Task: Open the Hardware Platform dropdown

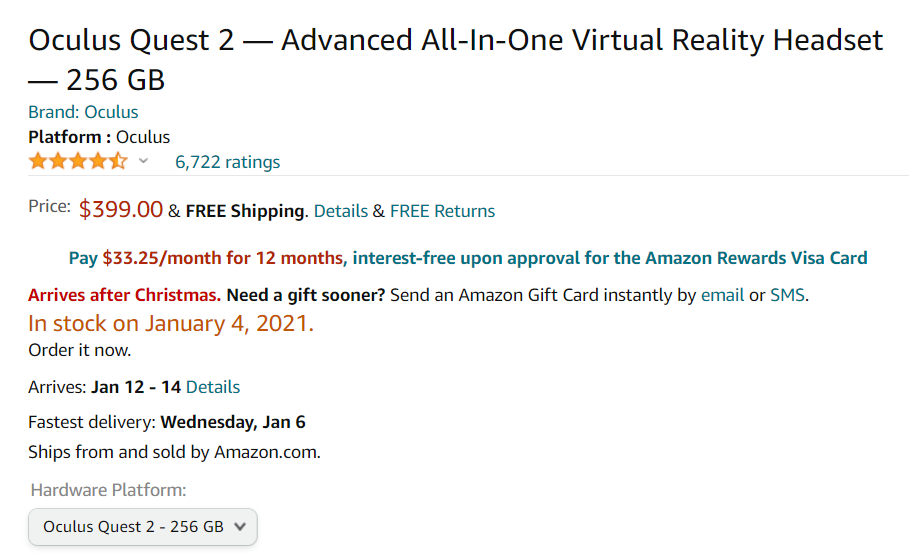Action: click(143, 527)
